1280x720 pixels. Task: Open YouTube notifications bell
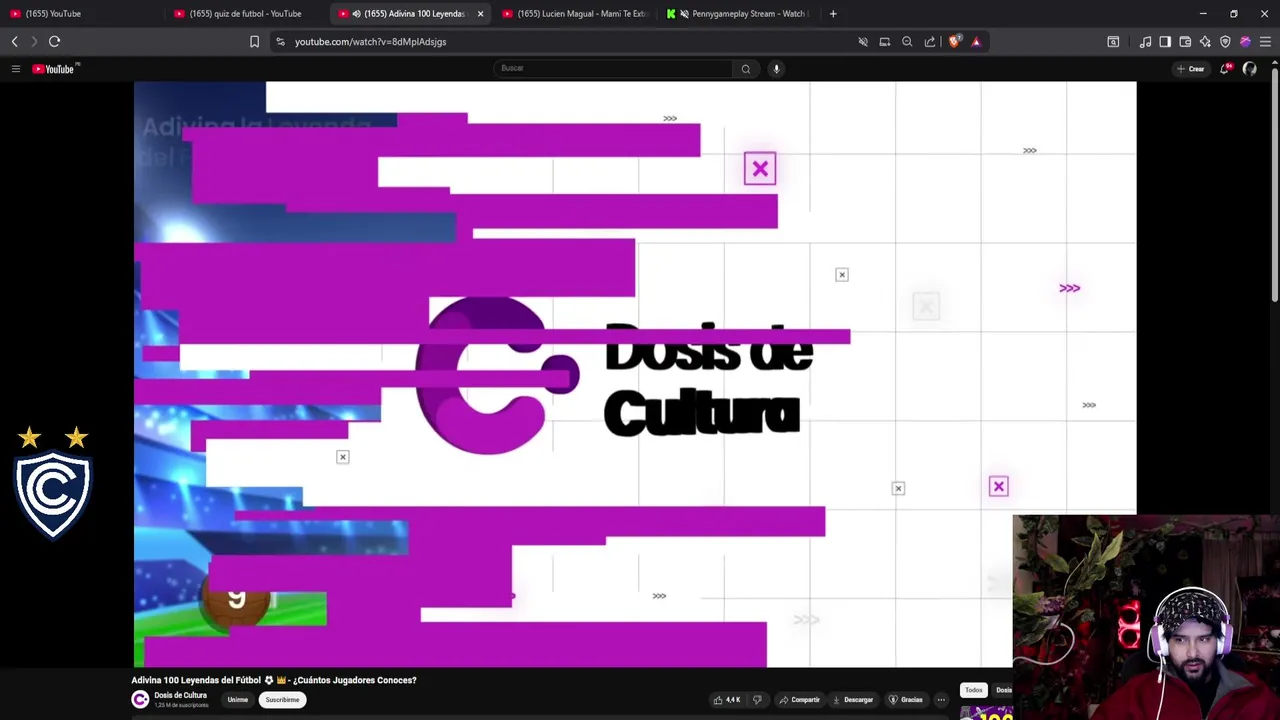(x=1225, y=68)
